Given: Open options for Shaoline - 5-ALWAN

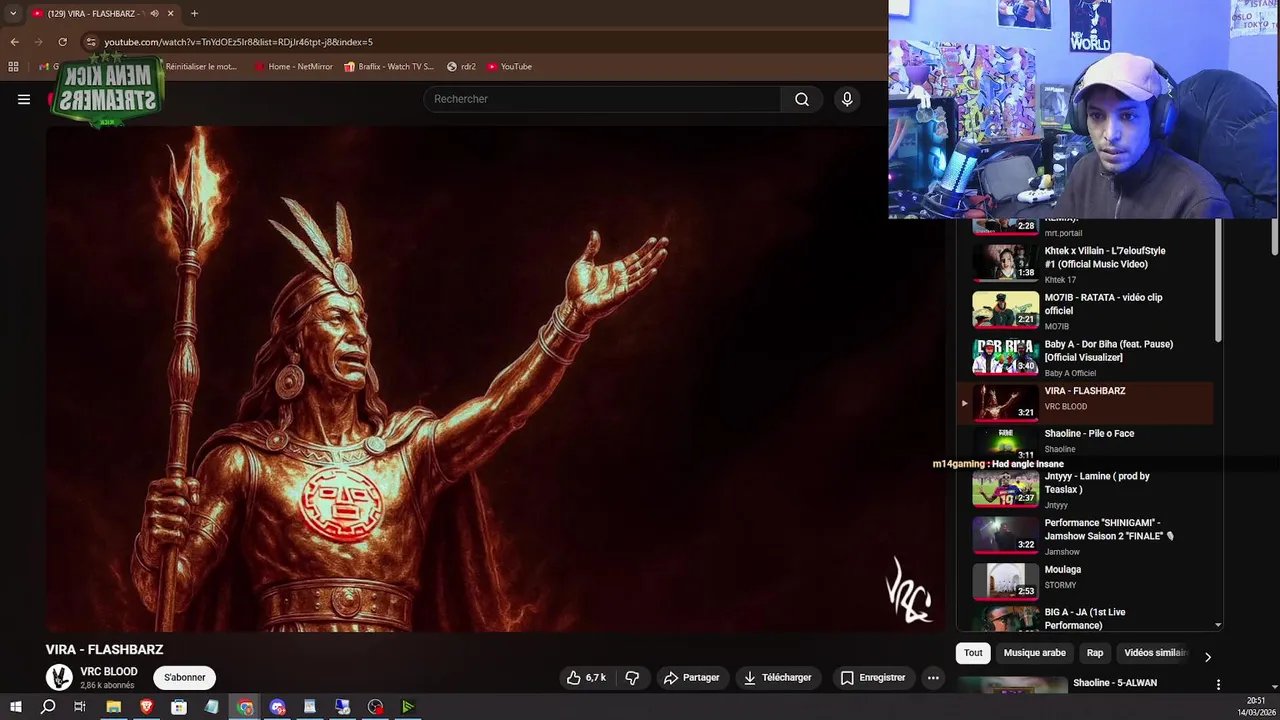Looking at the screenshot, I should (1218, 684).
